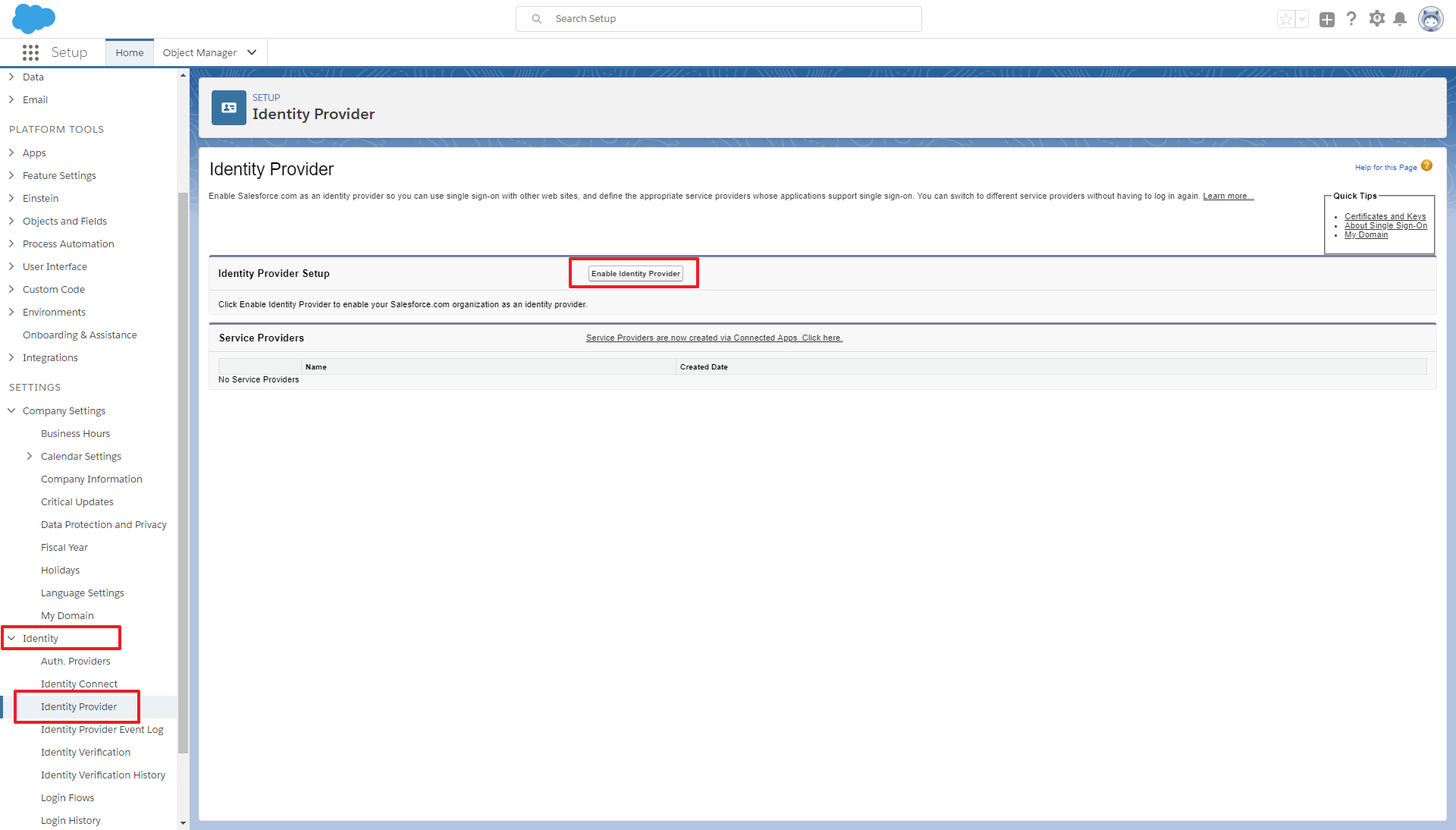Click the sidebar scroll up arrow
Screen dimensions: 1456x830
[183, 75]
